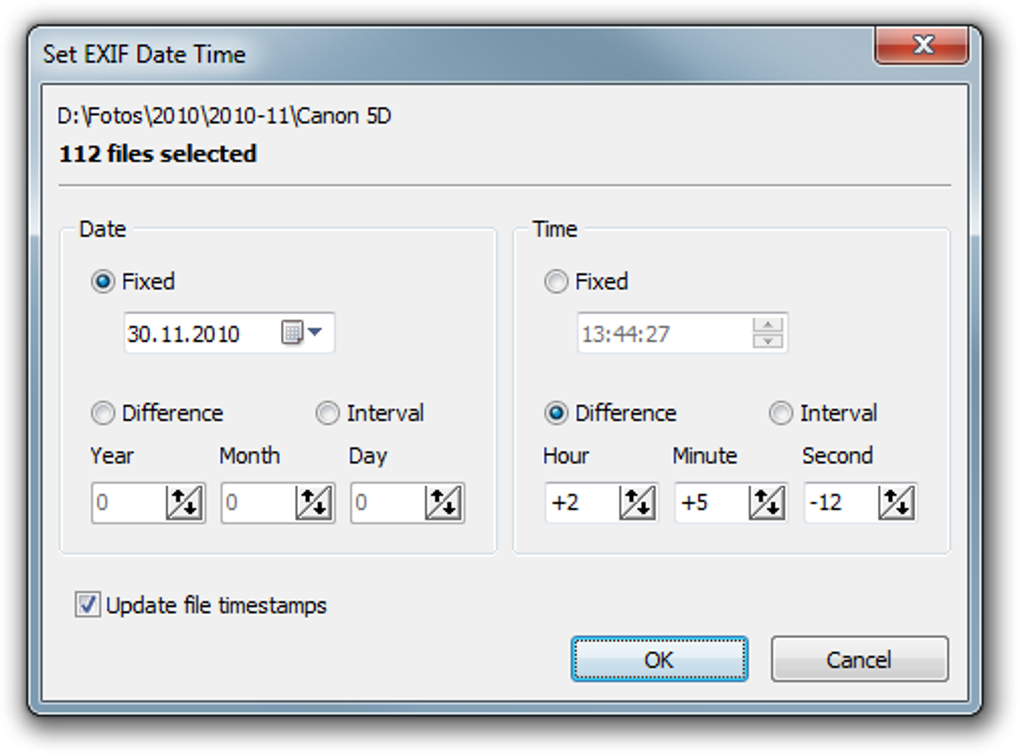Select the Fixed date radio button

[x=103, y=282]
